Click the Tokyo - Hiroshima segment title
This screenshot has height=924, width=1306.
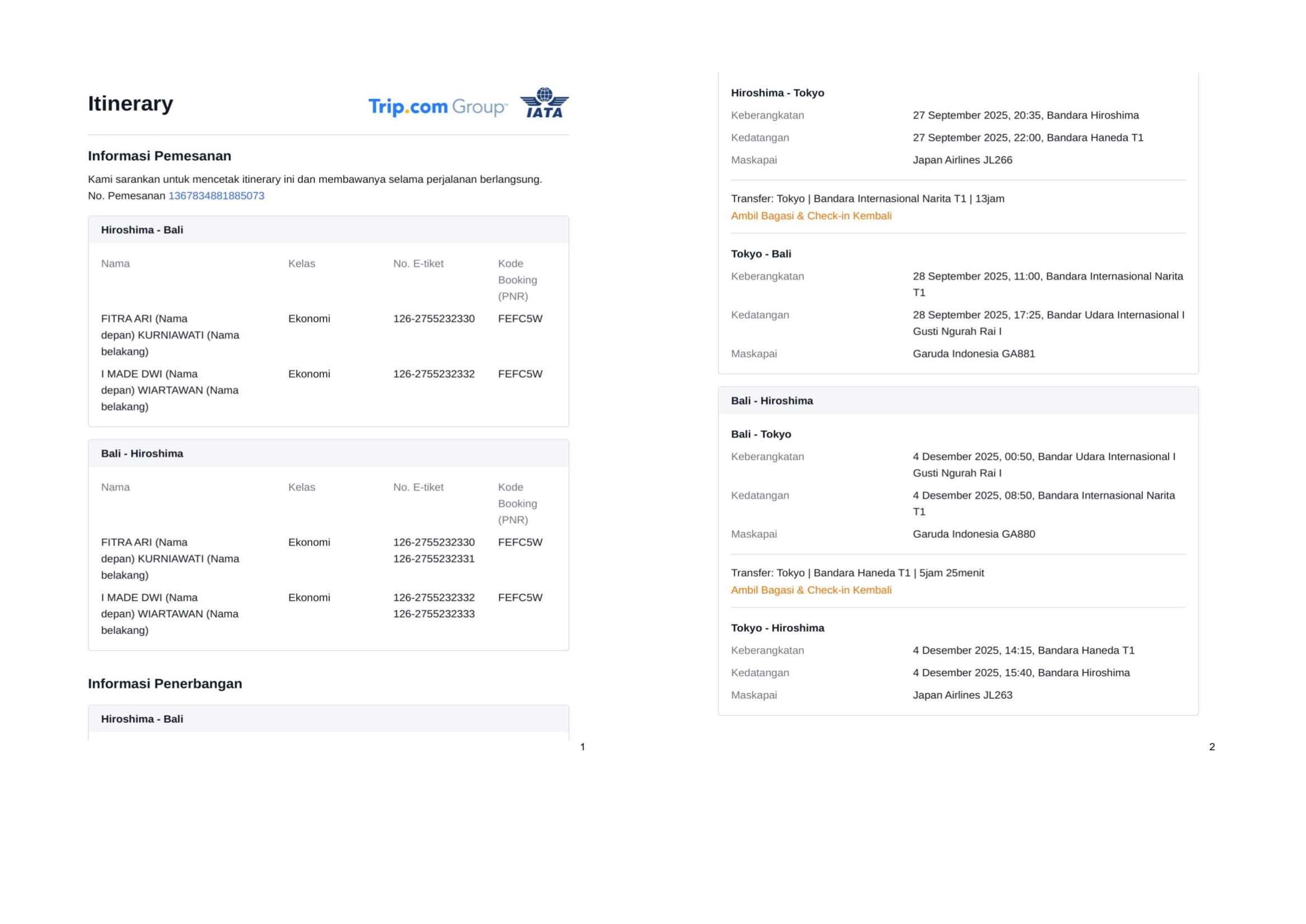778,627
